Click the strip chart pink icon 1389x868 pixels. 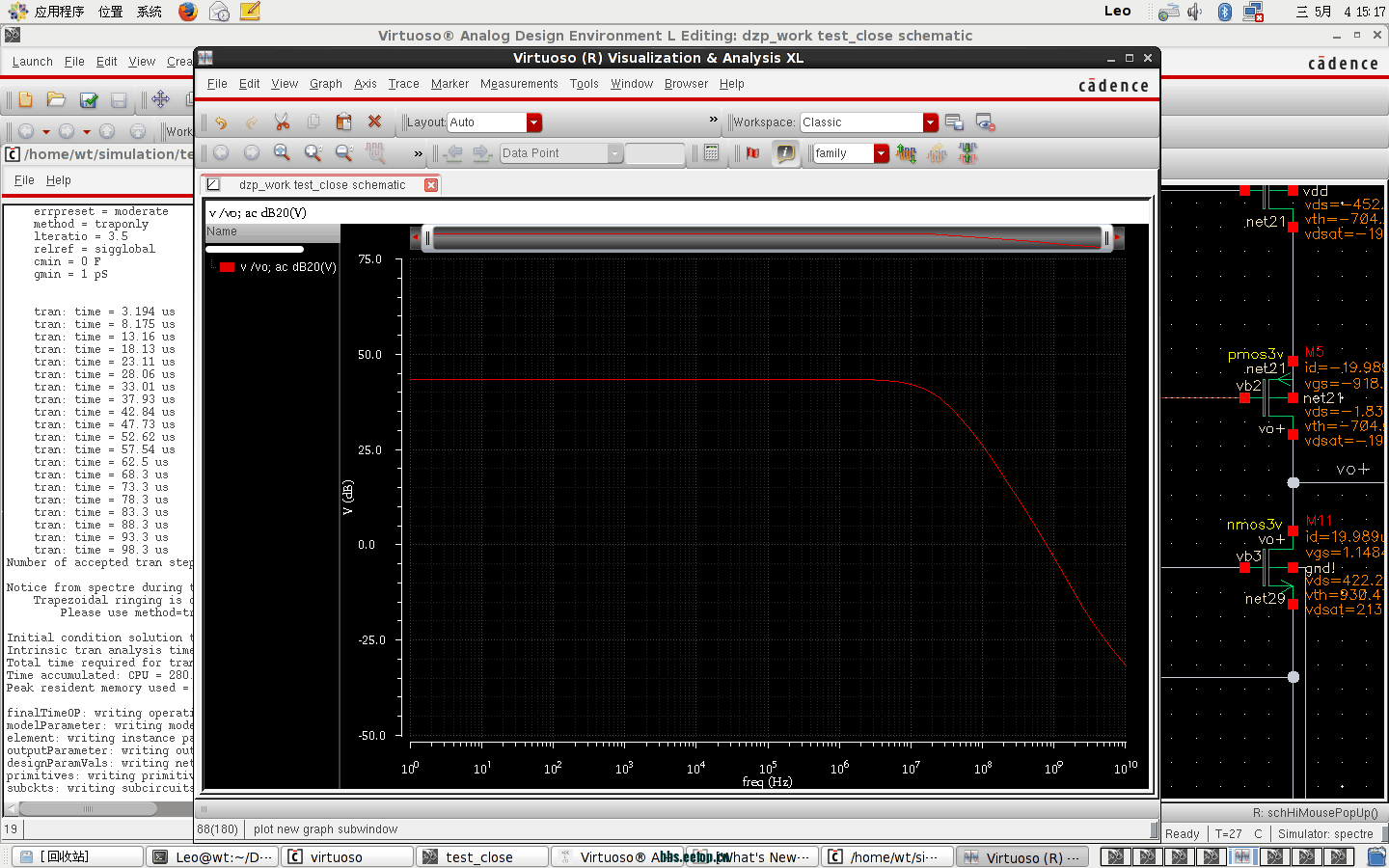click(x=375, y=152)
